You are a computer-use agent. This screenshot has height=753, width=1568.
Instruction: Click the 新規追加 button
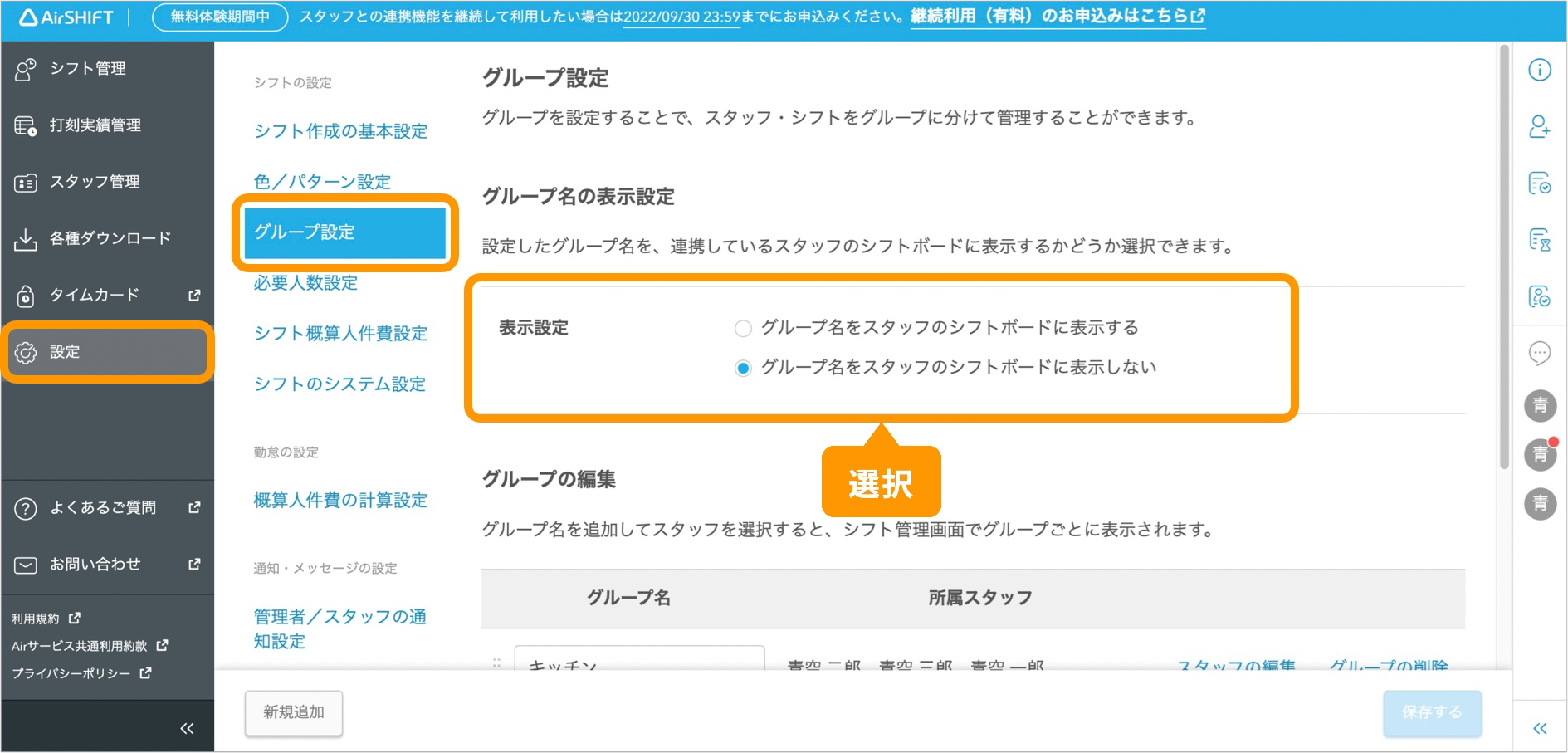coord(293,712)
